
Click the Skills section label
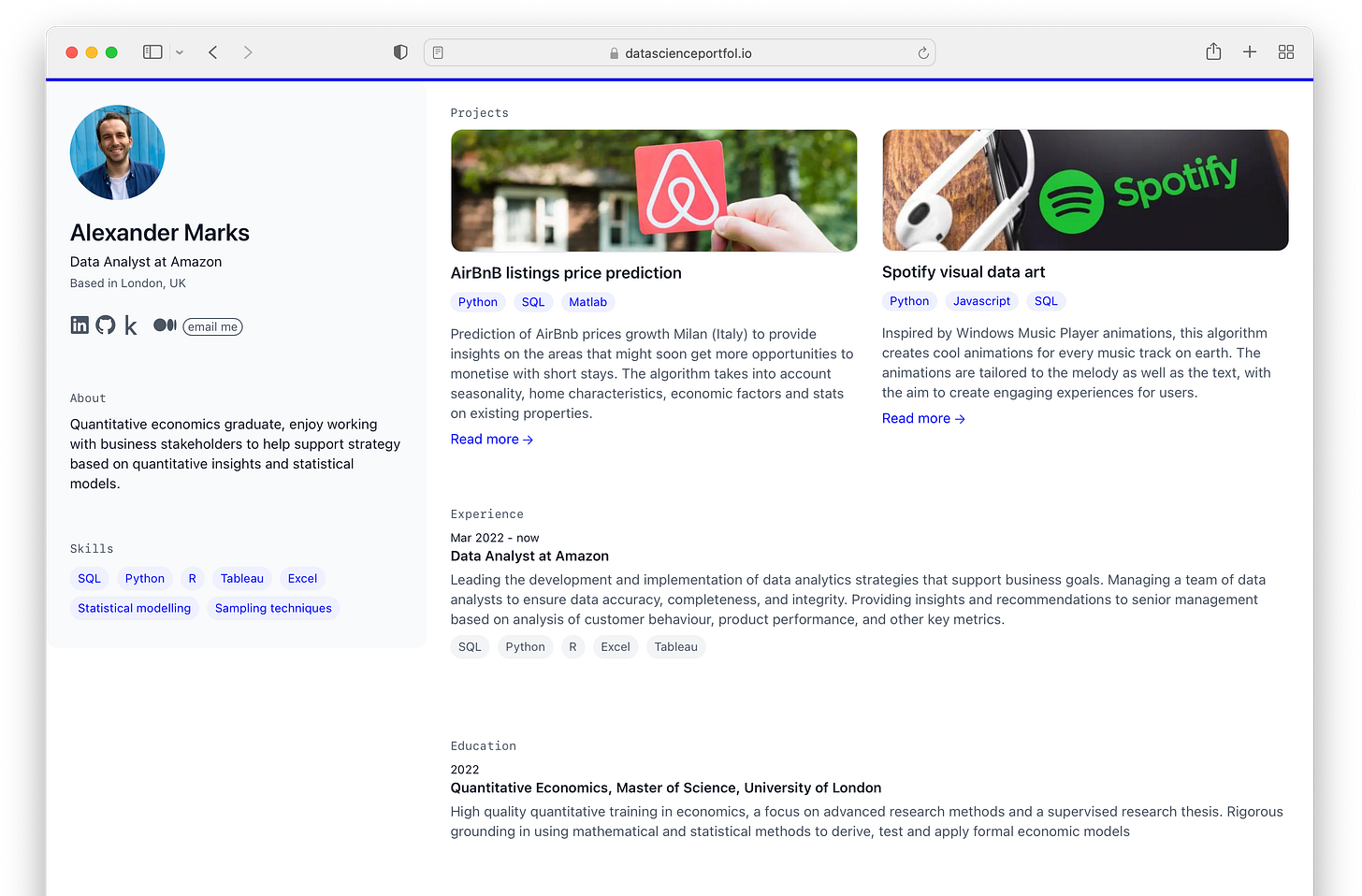[92, 549]
